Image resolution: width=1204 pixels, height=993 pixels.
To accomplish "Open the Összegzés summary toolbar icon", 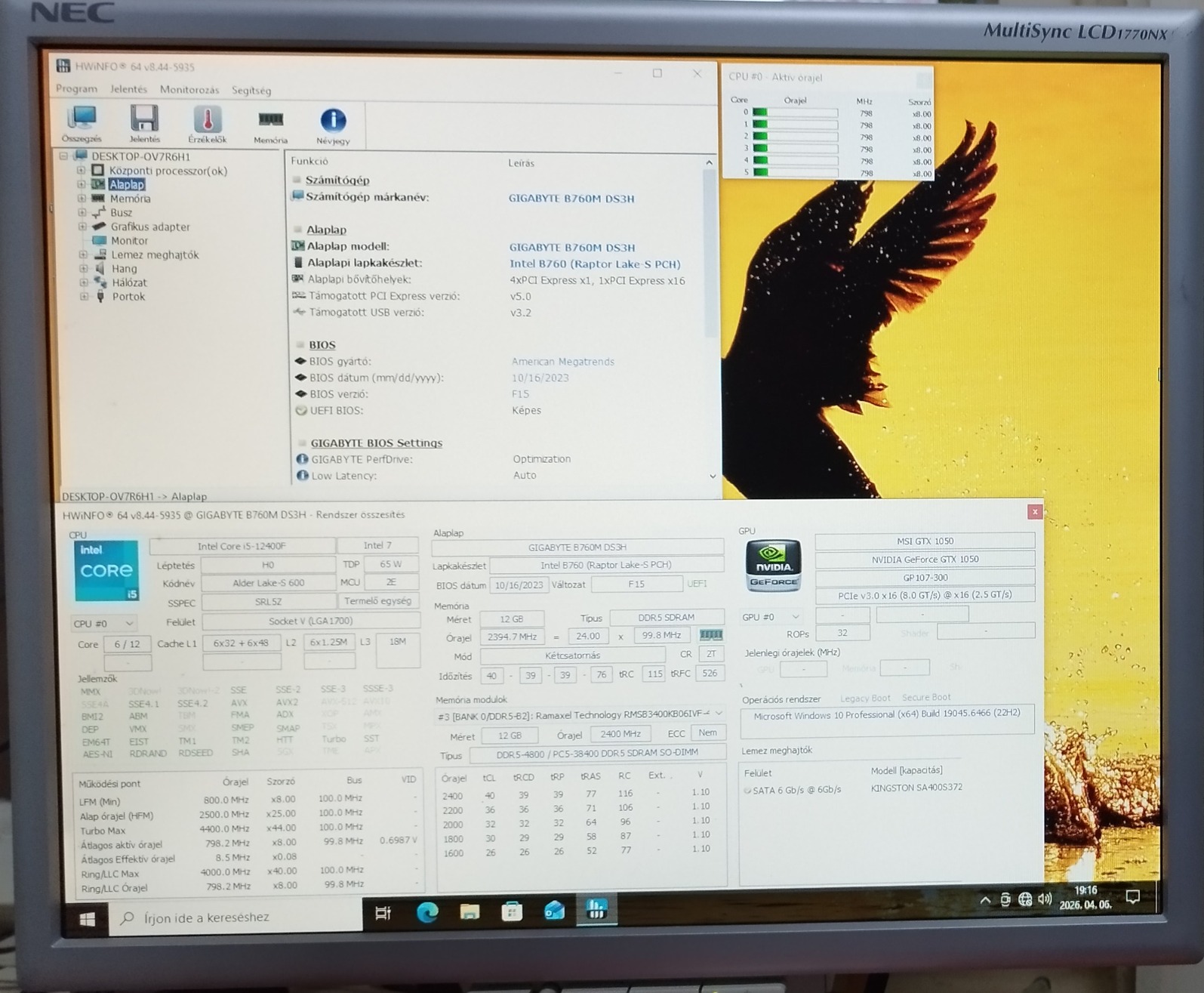I will pos(82,125).
